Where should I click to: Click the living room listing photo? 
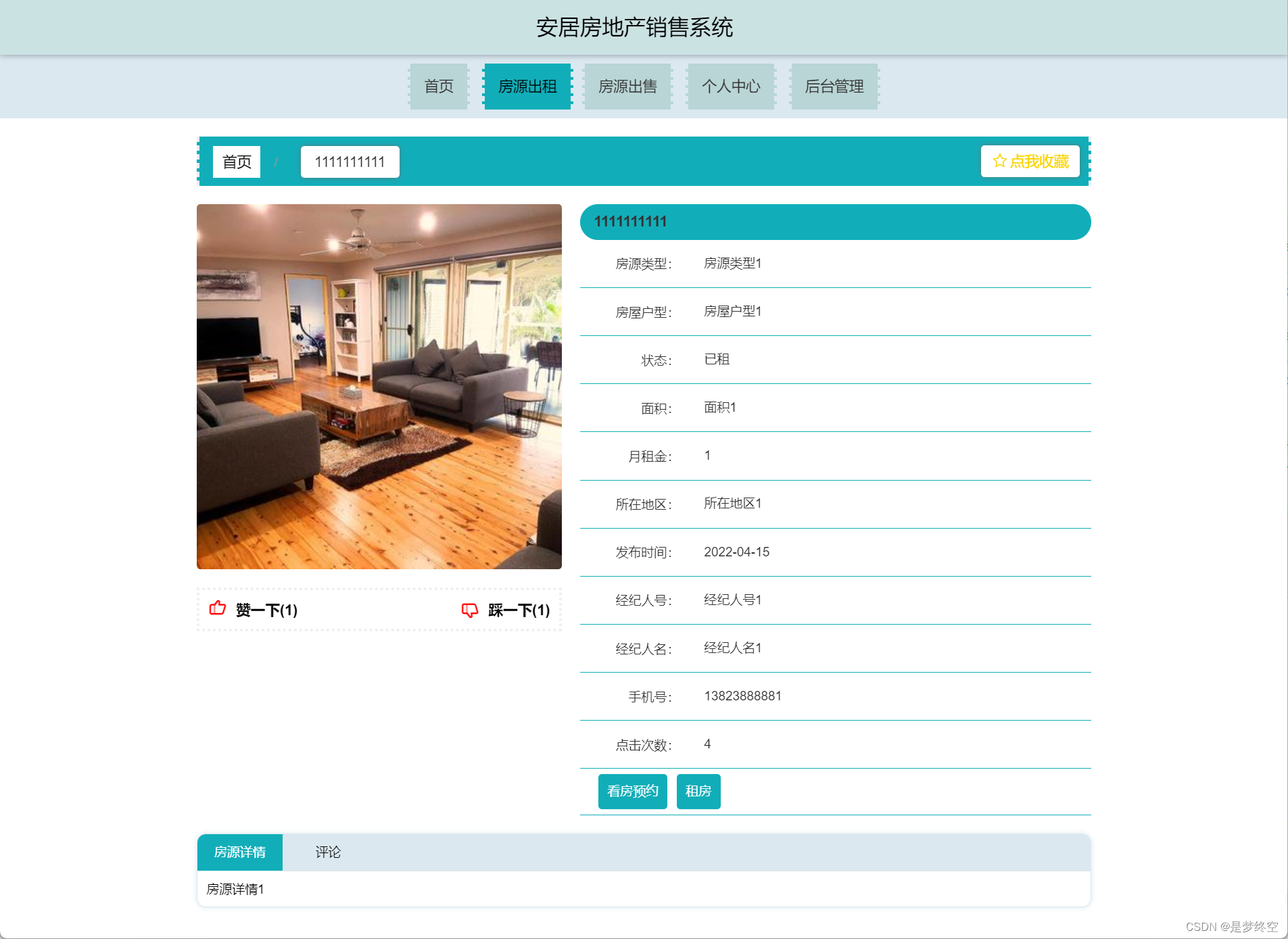coord(379,387)
